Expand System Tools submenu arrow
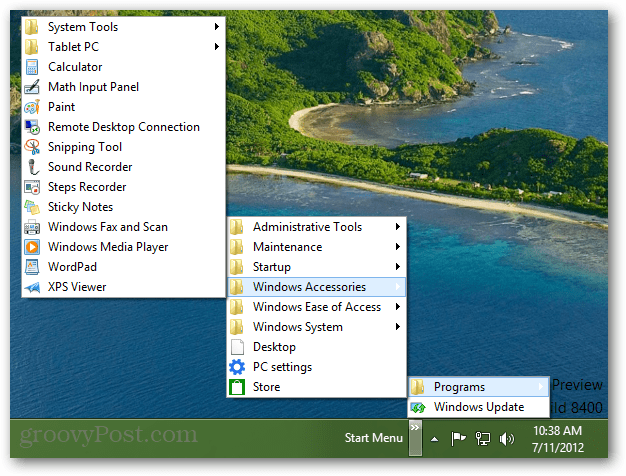Screen dimensions: 626x476 [217, 26]
